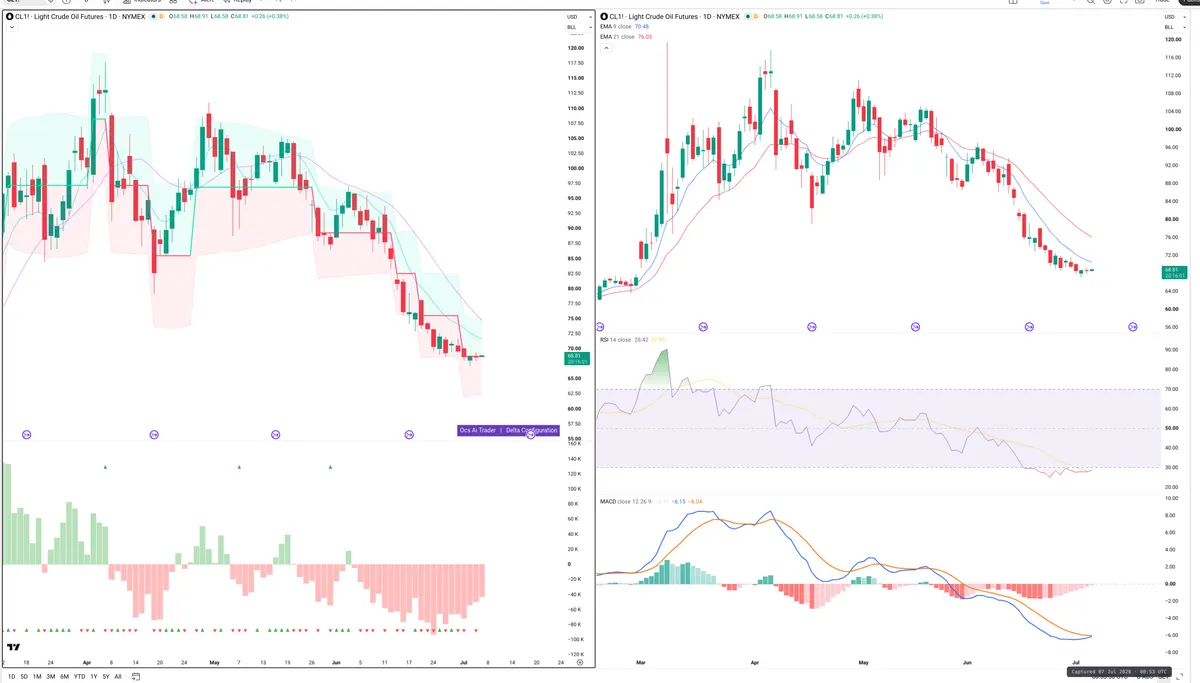Click the 90.00 level on RSI axis
1200x683 pixels.
(1170, 349)
